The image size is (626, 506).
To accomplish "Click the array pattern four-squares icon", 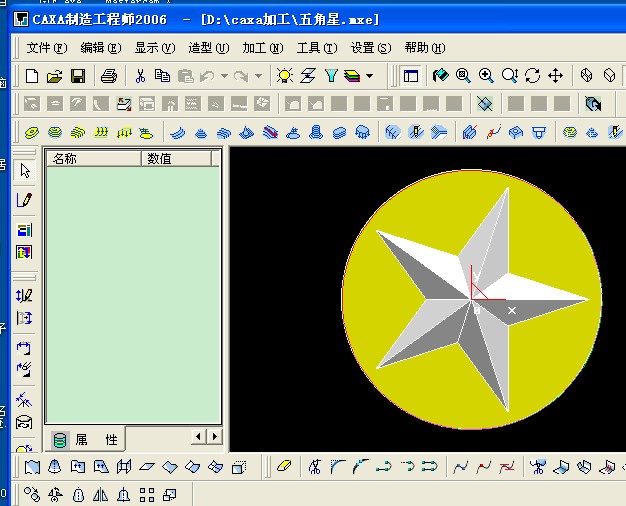I will [147, 495].
